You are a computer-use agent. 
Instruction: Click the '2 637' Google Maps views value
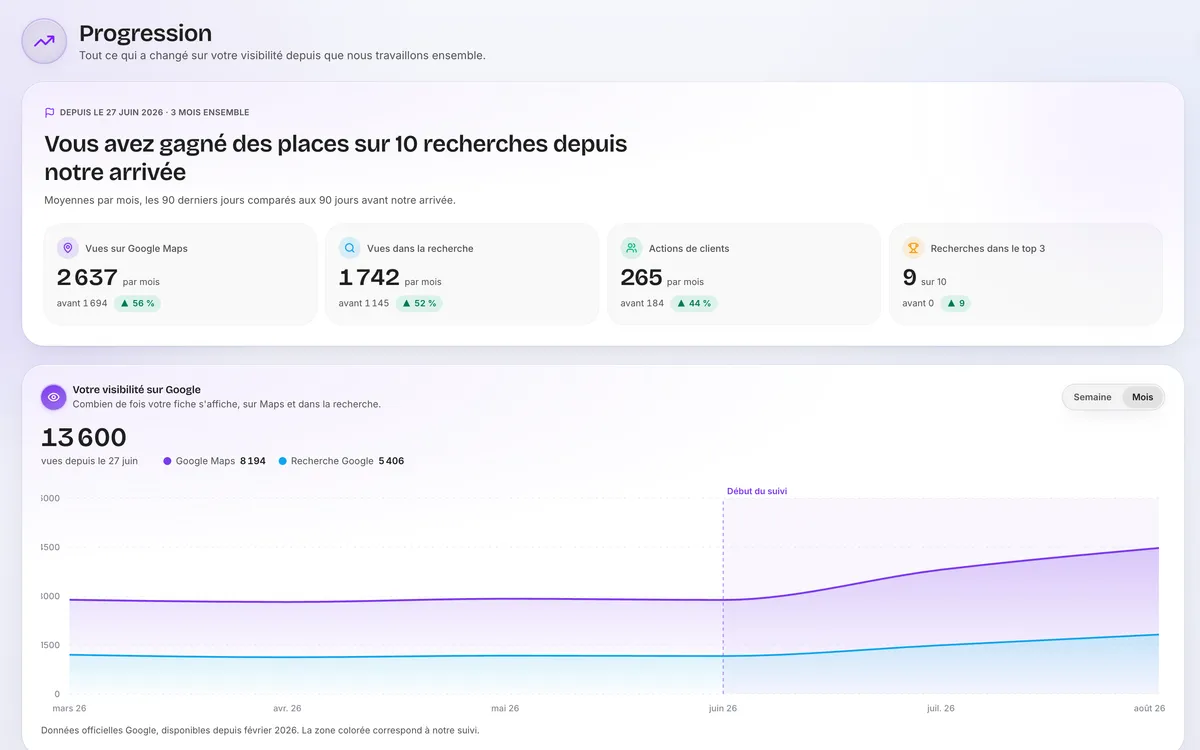coord(87,277)
